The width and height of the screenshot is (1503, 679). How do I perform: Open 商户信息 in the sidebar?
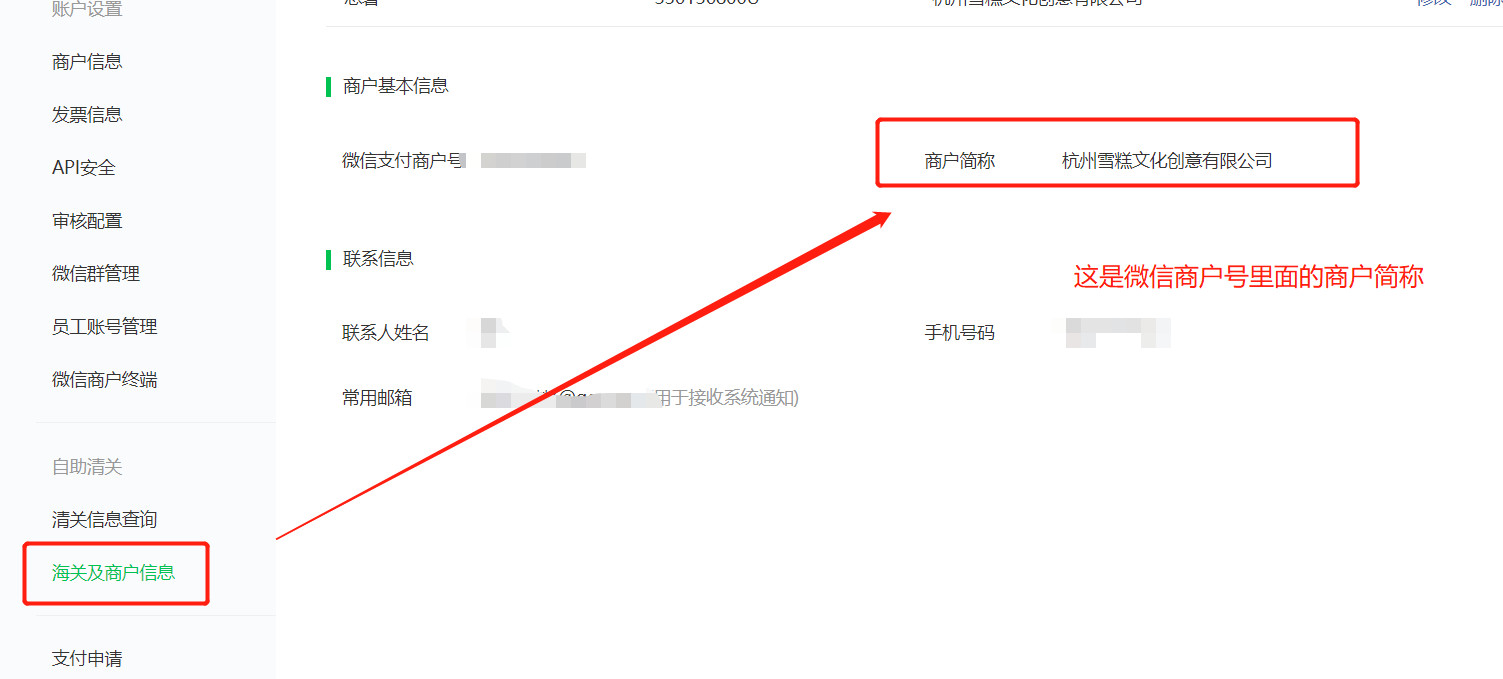[87, 62]
